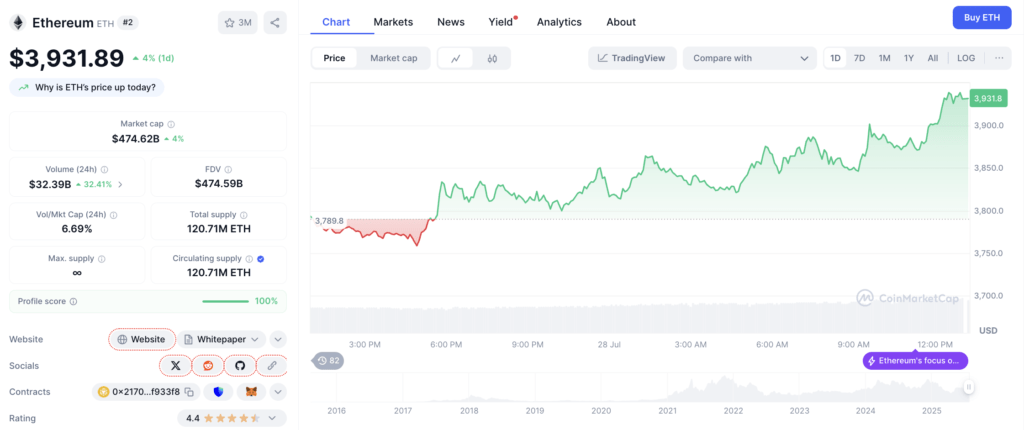Select the Price toggle
Viewport: 1024px width, 430px height.
point(334,58)
